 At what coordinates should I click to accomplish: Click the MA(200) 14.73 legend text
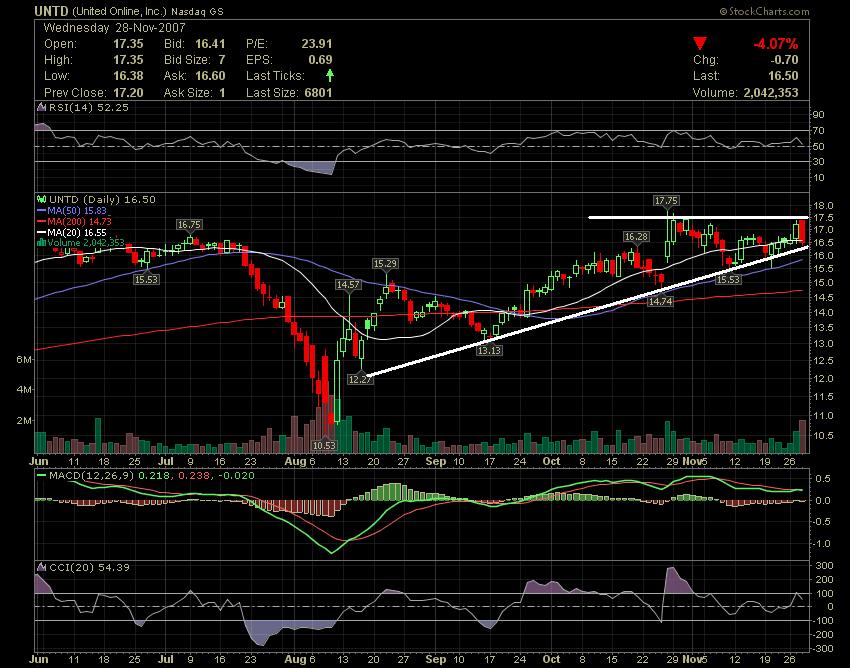79,221
